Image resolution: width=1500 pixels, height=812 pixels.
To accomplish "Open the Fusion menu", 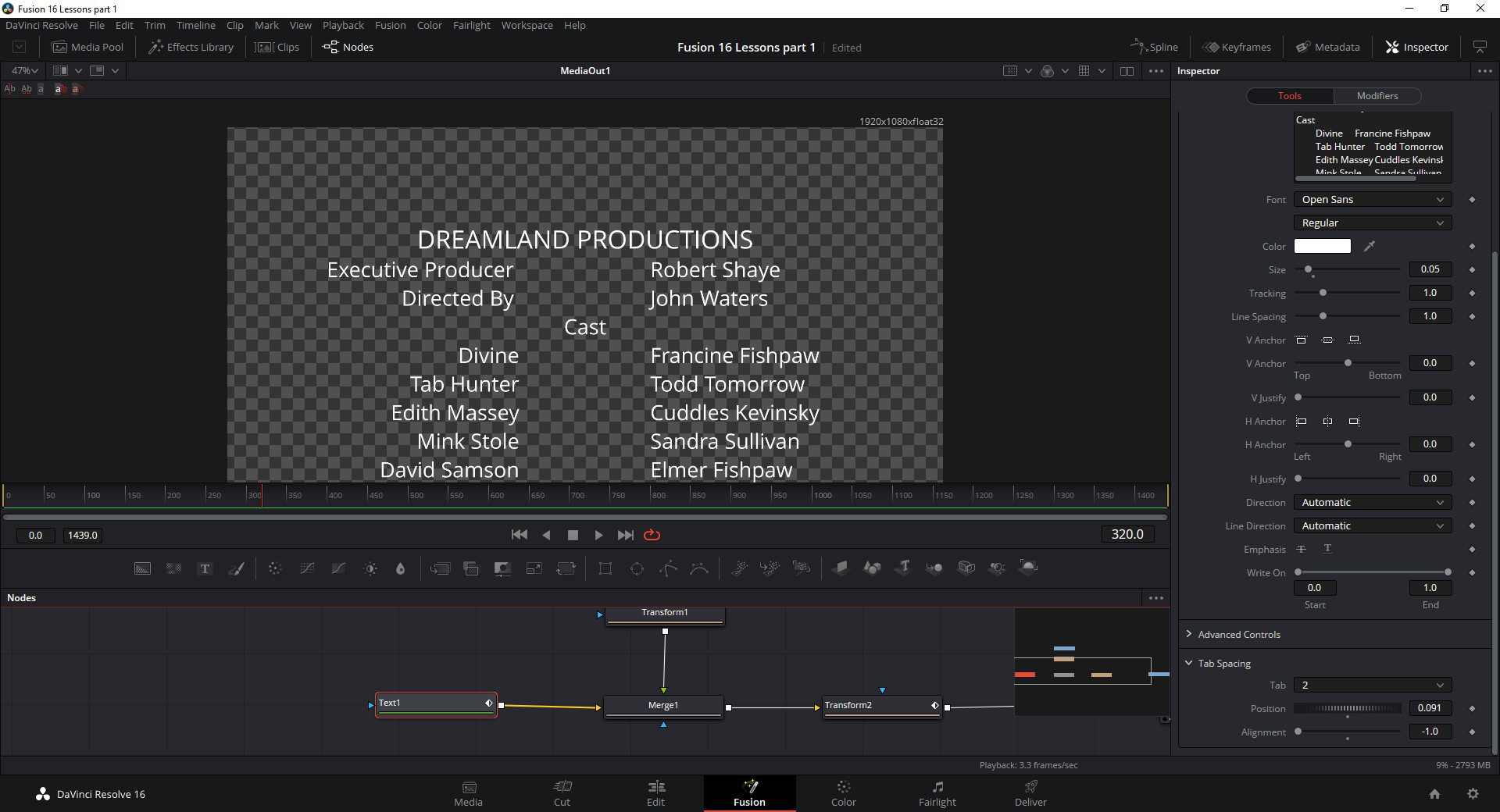I will [390, 25].
